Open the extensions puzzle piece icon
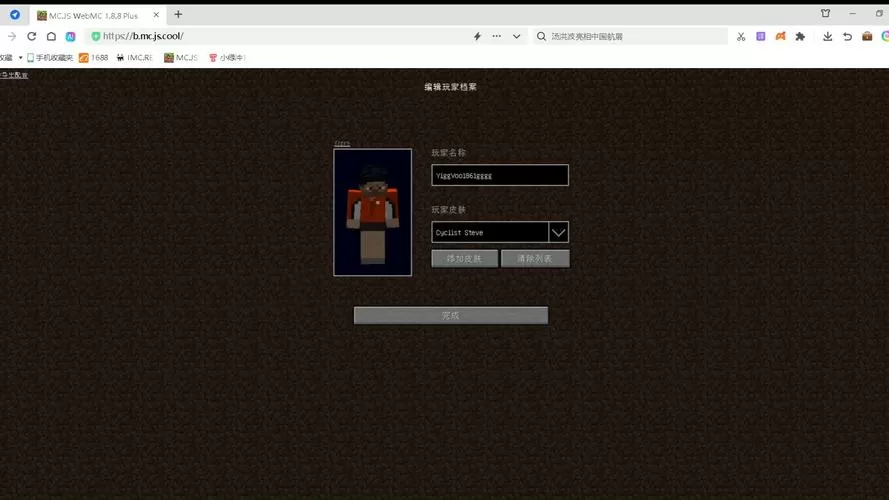 (x=800, y=36)
